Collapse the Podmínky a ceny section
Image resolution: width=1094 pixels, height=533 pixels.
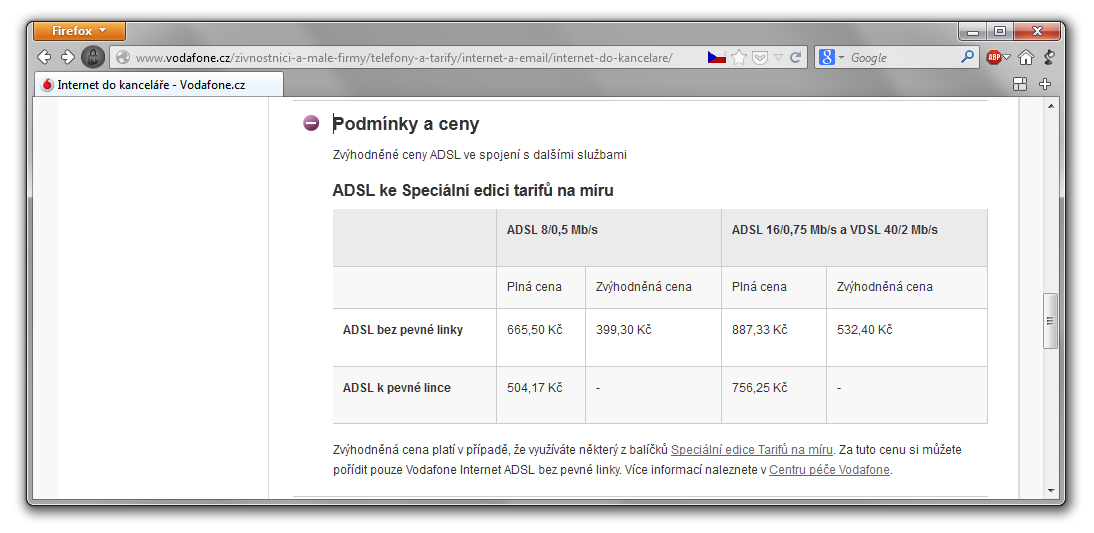(x=311, y=124)
